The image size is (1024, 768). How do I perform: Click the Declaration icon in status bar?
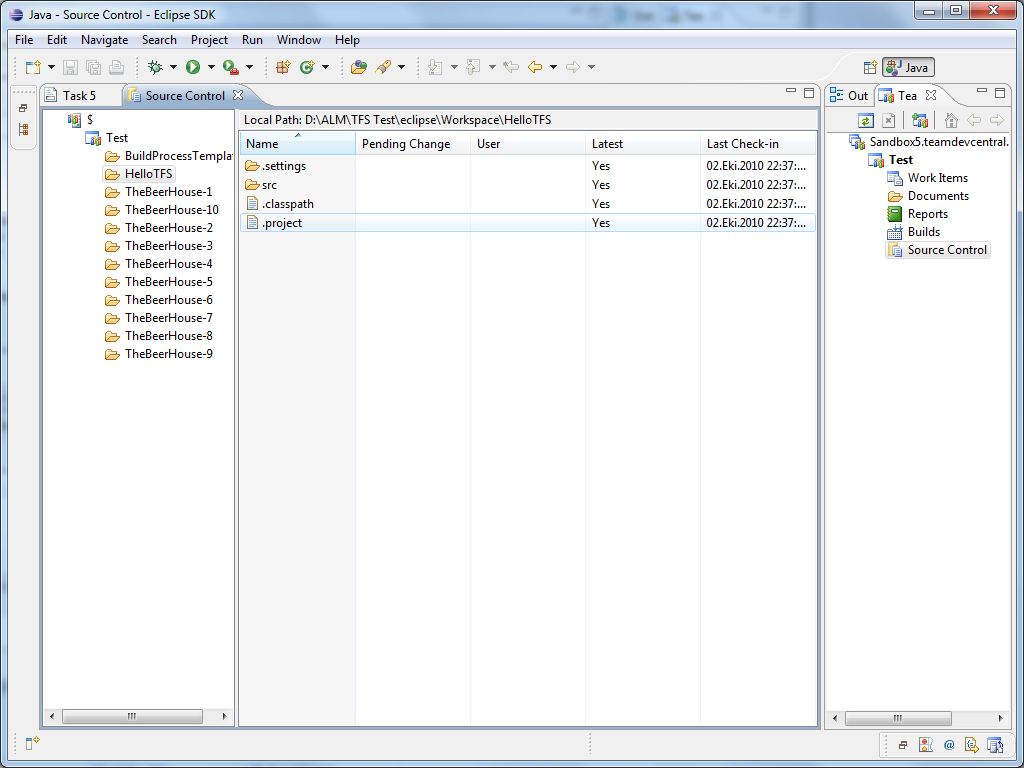pos(972,744)
